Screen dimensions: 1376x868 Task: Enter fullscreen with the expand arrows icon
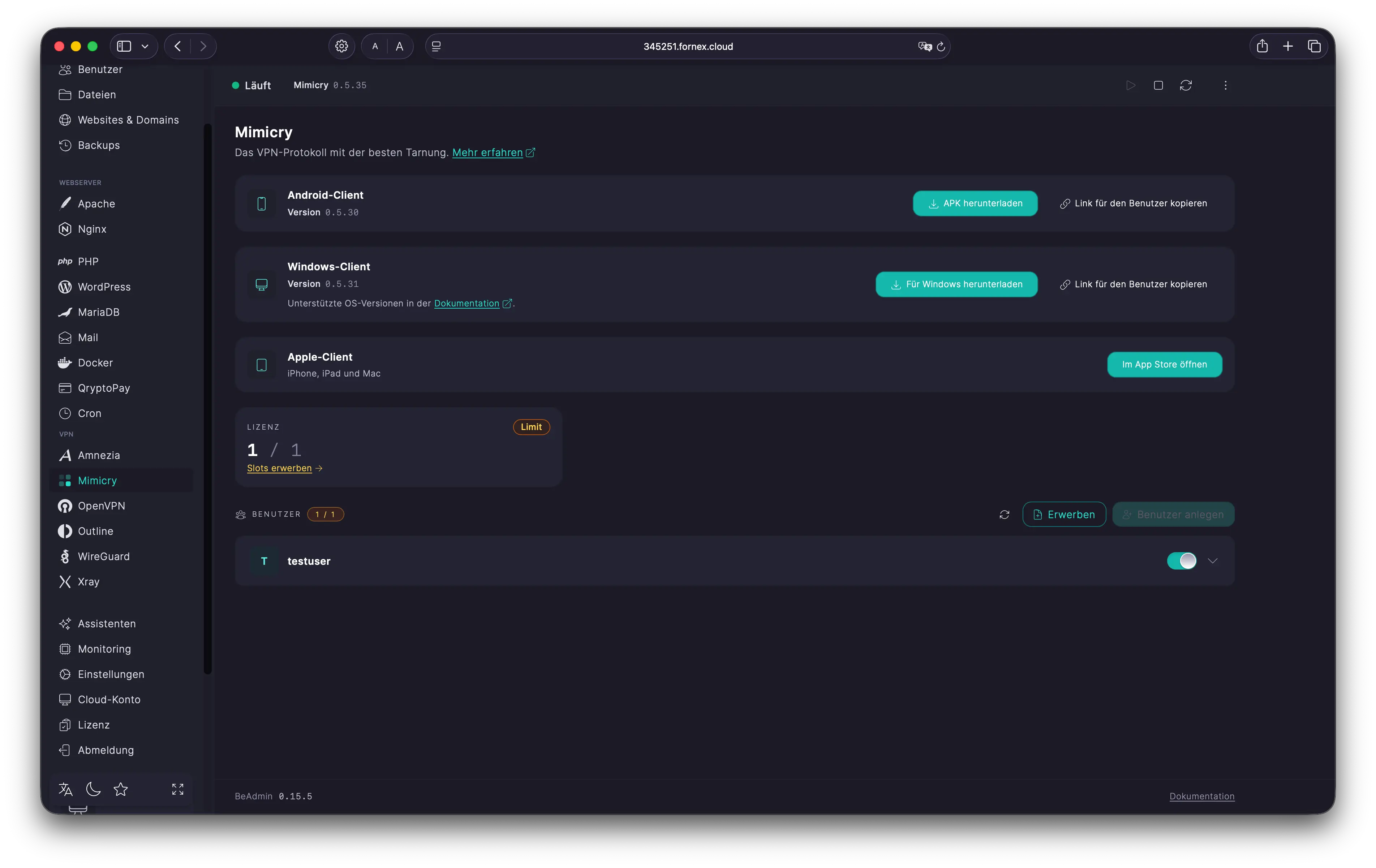pyautogui.click(x=178, y=789)
